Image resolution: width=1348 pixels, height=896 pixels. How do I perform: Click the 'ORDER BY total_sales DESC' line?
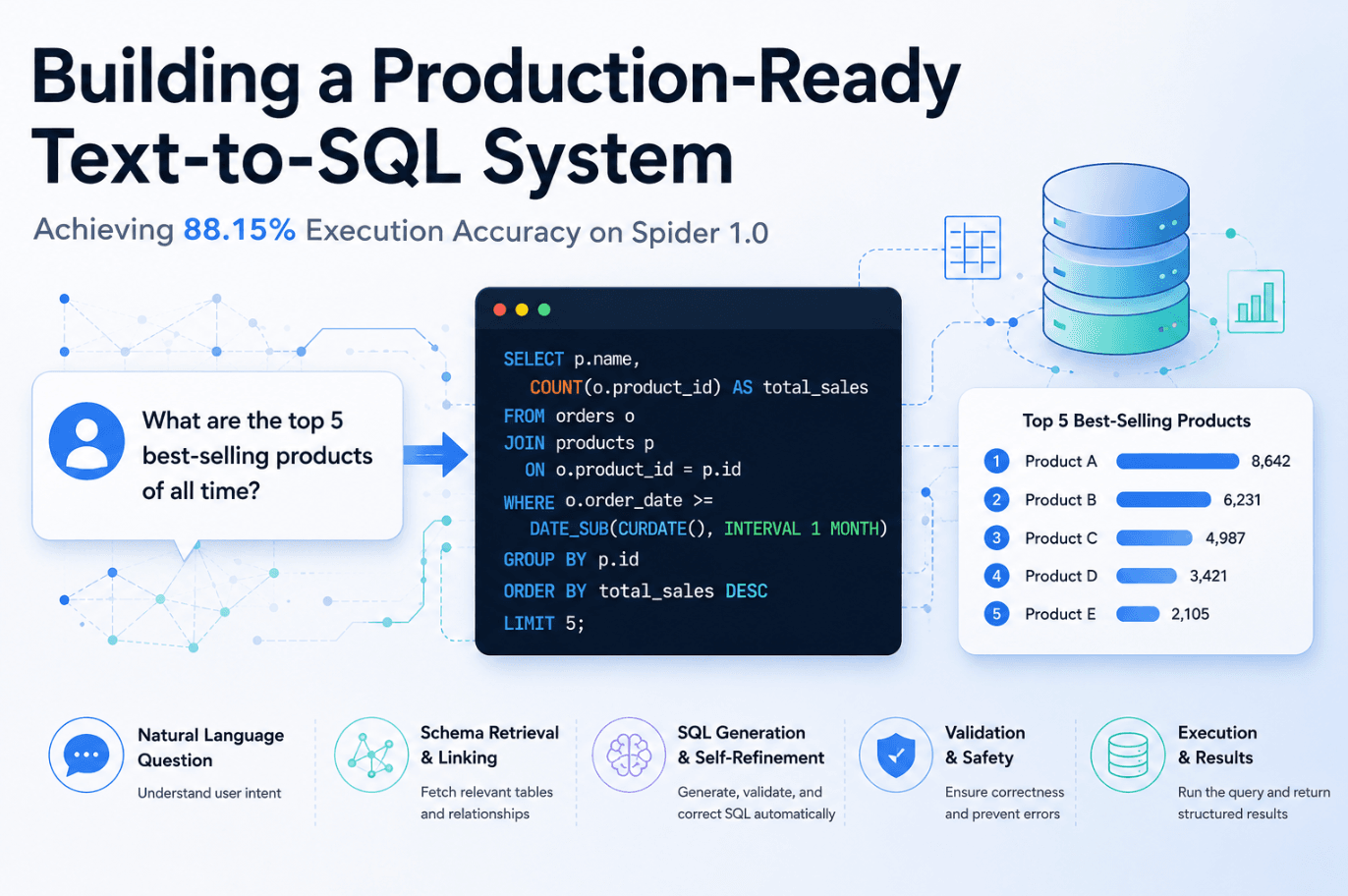point(636,590)
